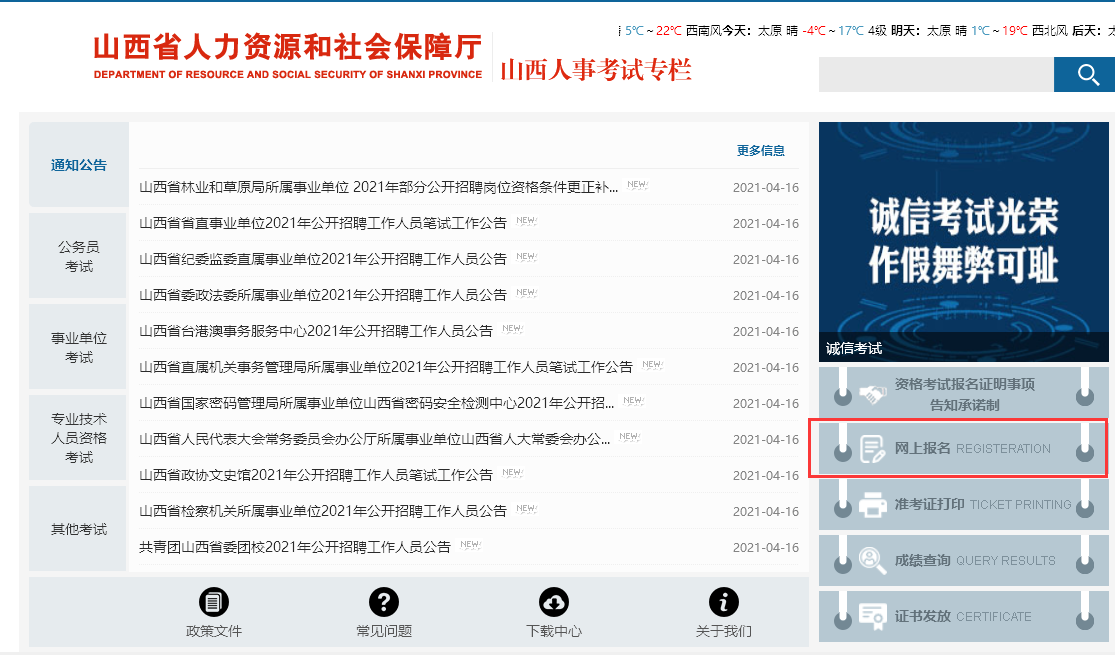This screenshot has height=655, width=1115.
Task: Open 常见问题 question mark icon
Action: [x=384, y=602]
